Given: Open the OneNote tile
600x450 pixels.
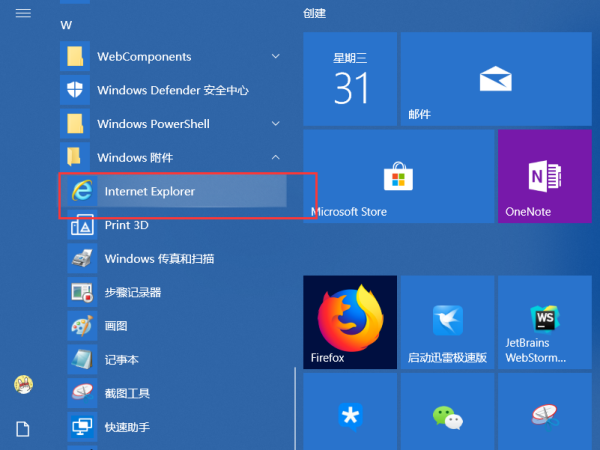Looking at the screenshot, I should coord(545,176).
